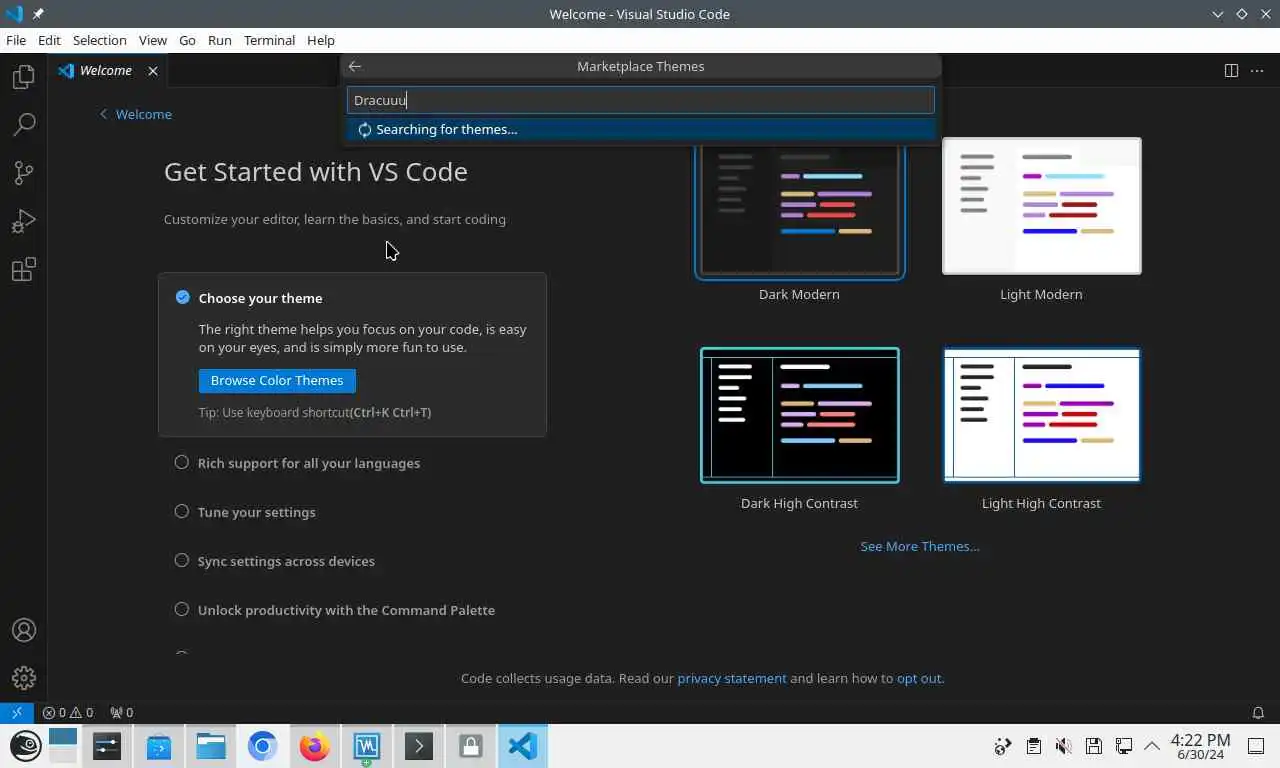Click the Browse Color Themes button

277,380
